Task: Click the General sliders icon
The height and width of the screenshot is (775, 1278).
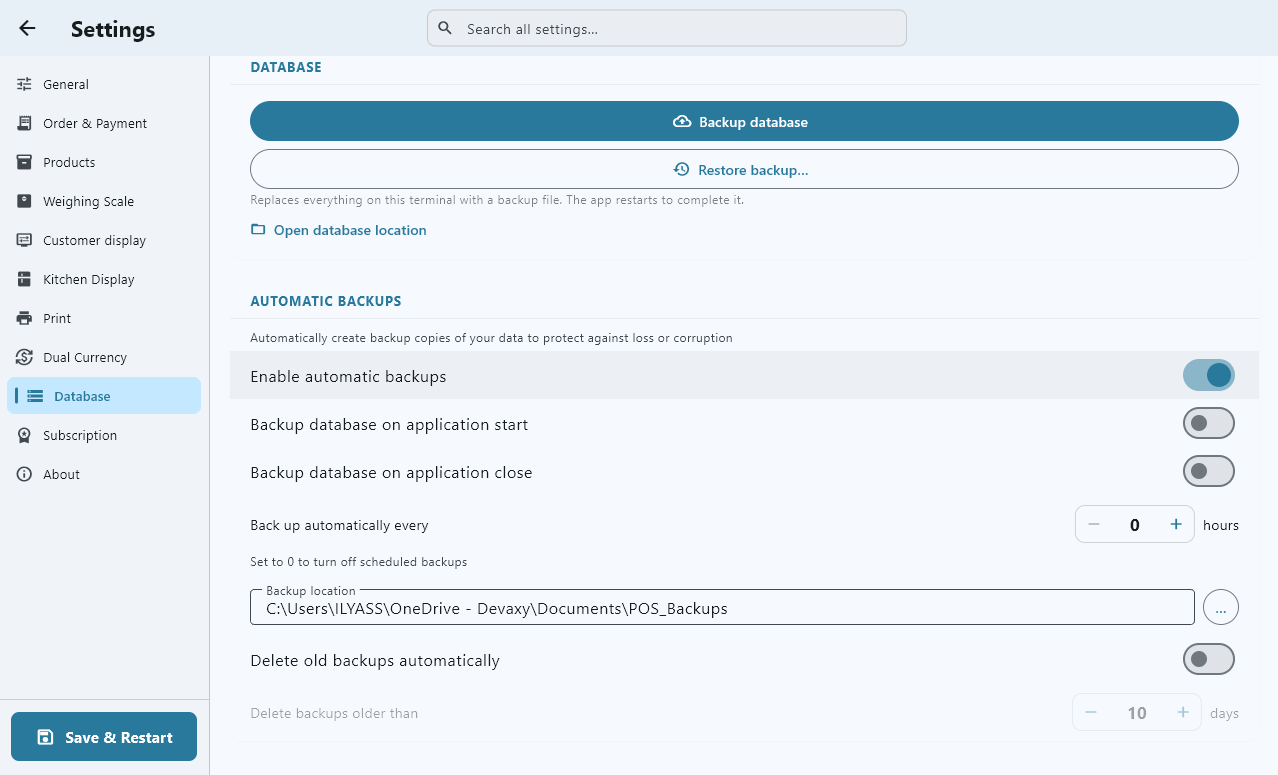Action: coord(24,84)
